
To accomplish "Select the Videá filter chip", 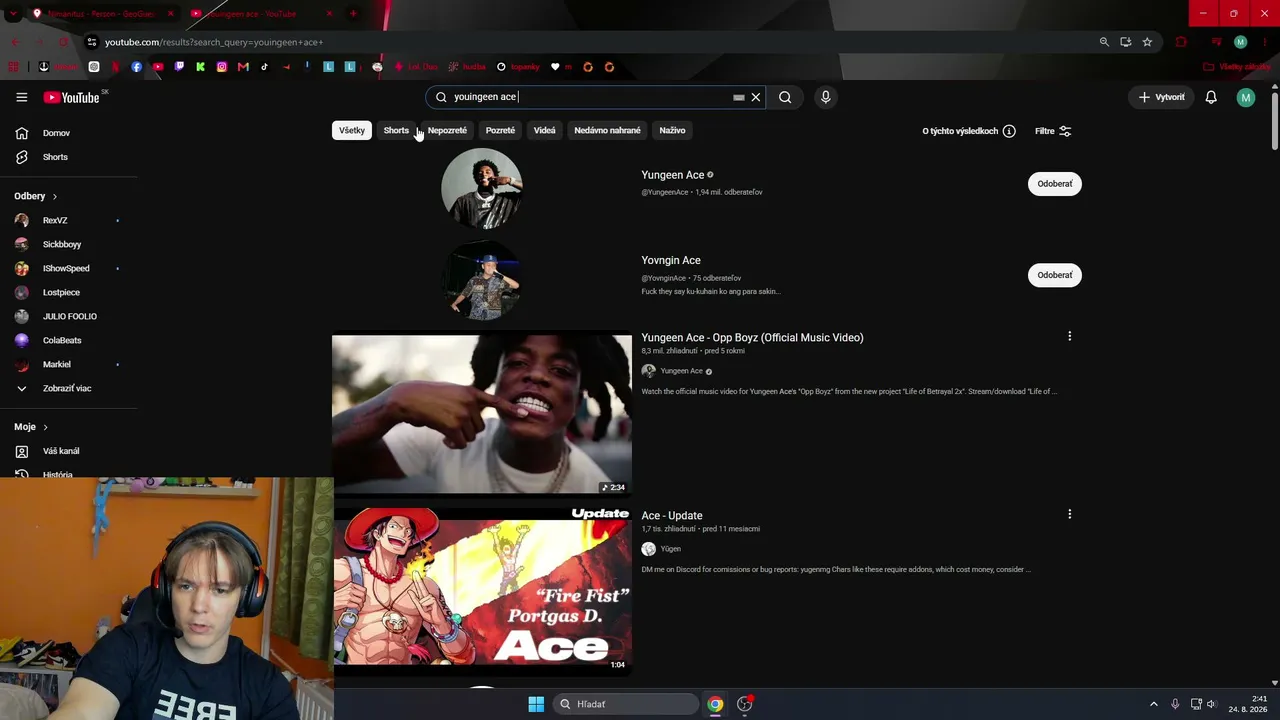I will (x=544, y=130).
